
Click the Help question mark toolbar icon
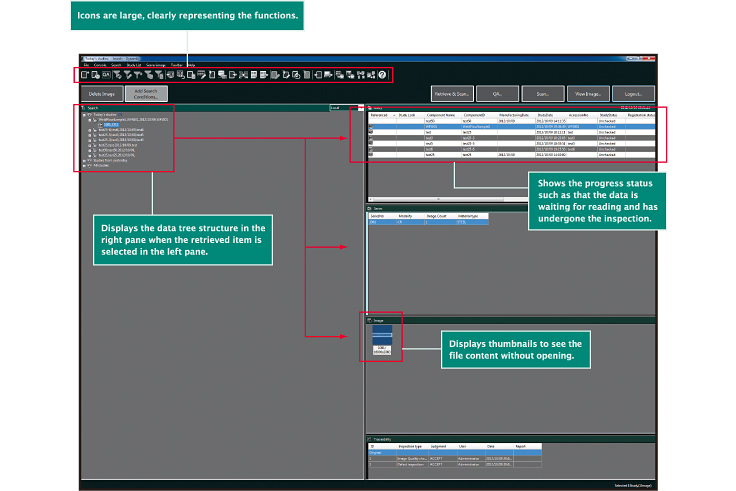382,75
